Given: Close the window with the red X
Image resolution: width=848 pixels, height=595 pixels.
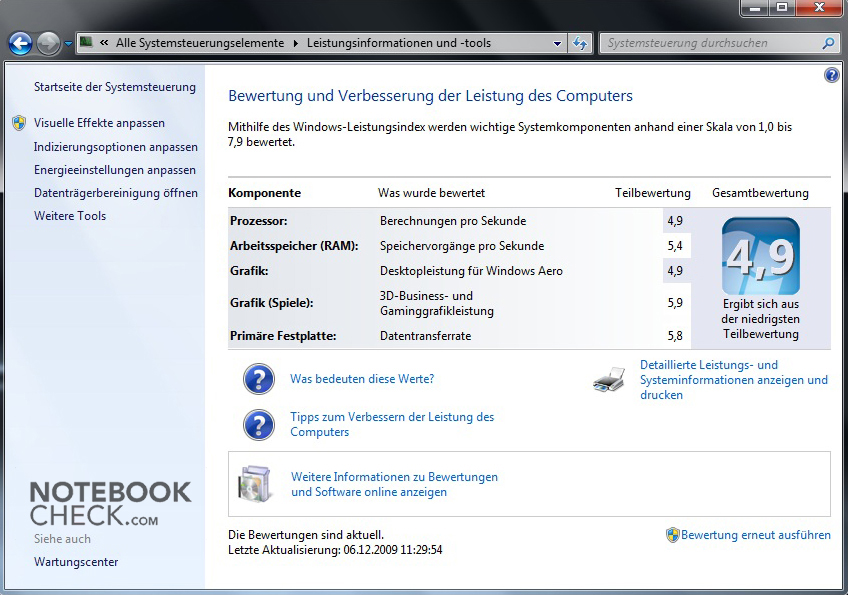Looking at the screenshot, I should tap(819, 8).
